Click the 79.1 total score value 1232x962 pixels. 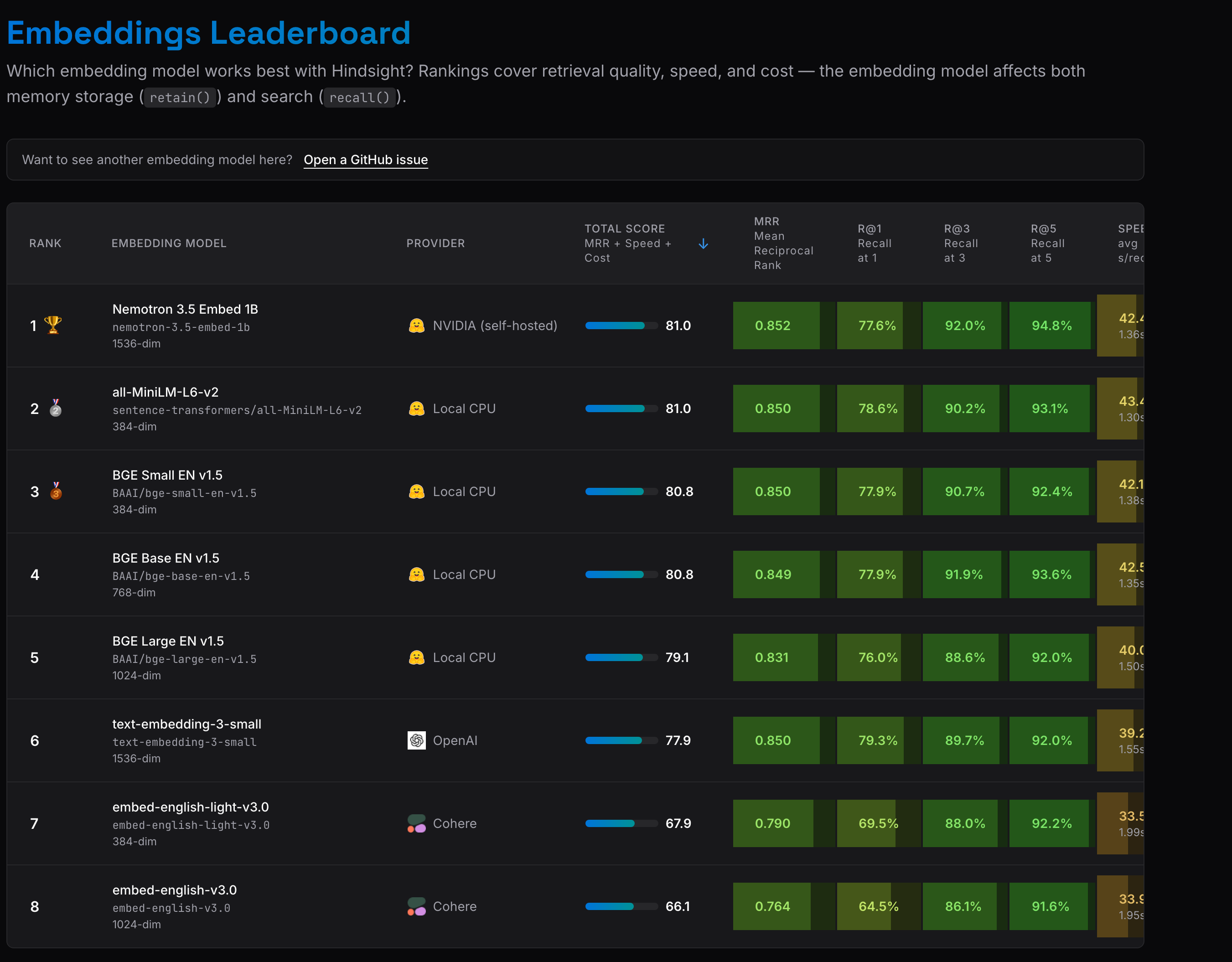(x=677, y=657)
